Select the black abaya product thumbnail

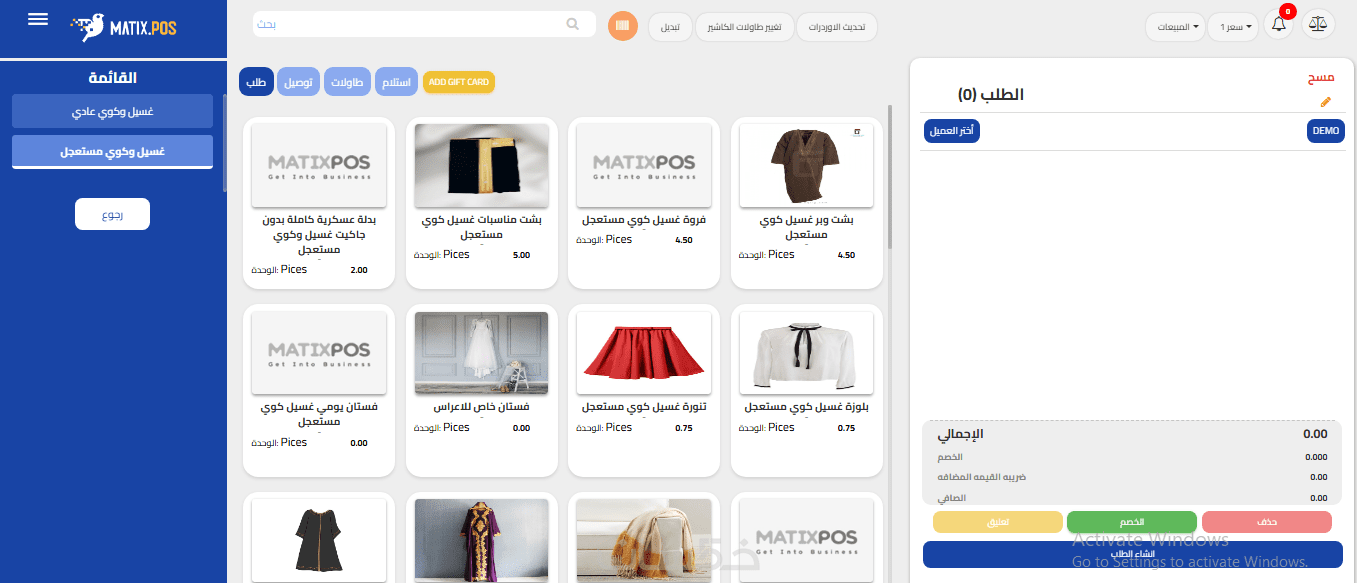pos(319,540)
